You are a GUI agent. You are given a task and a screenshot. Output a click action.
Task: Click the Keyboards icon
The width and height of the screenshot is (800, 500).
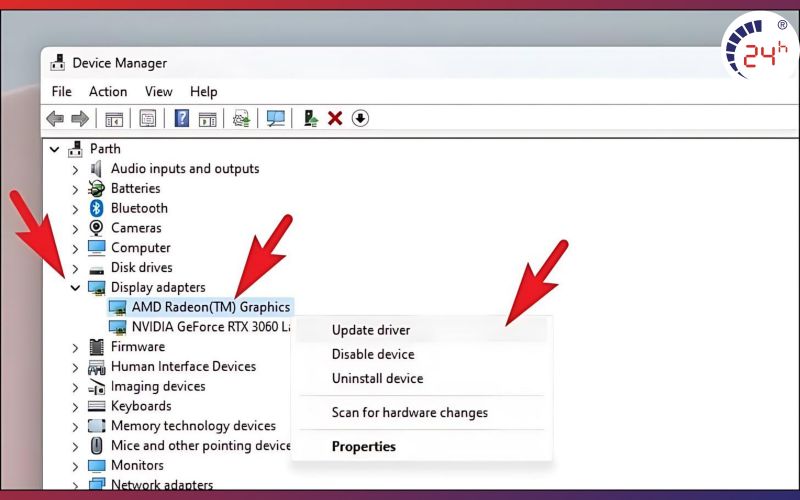(96, 406)
